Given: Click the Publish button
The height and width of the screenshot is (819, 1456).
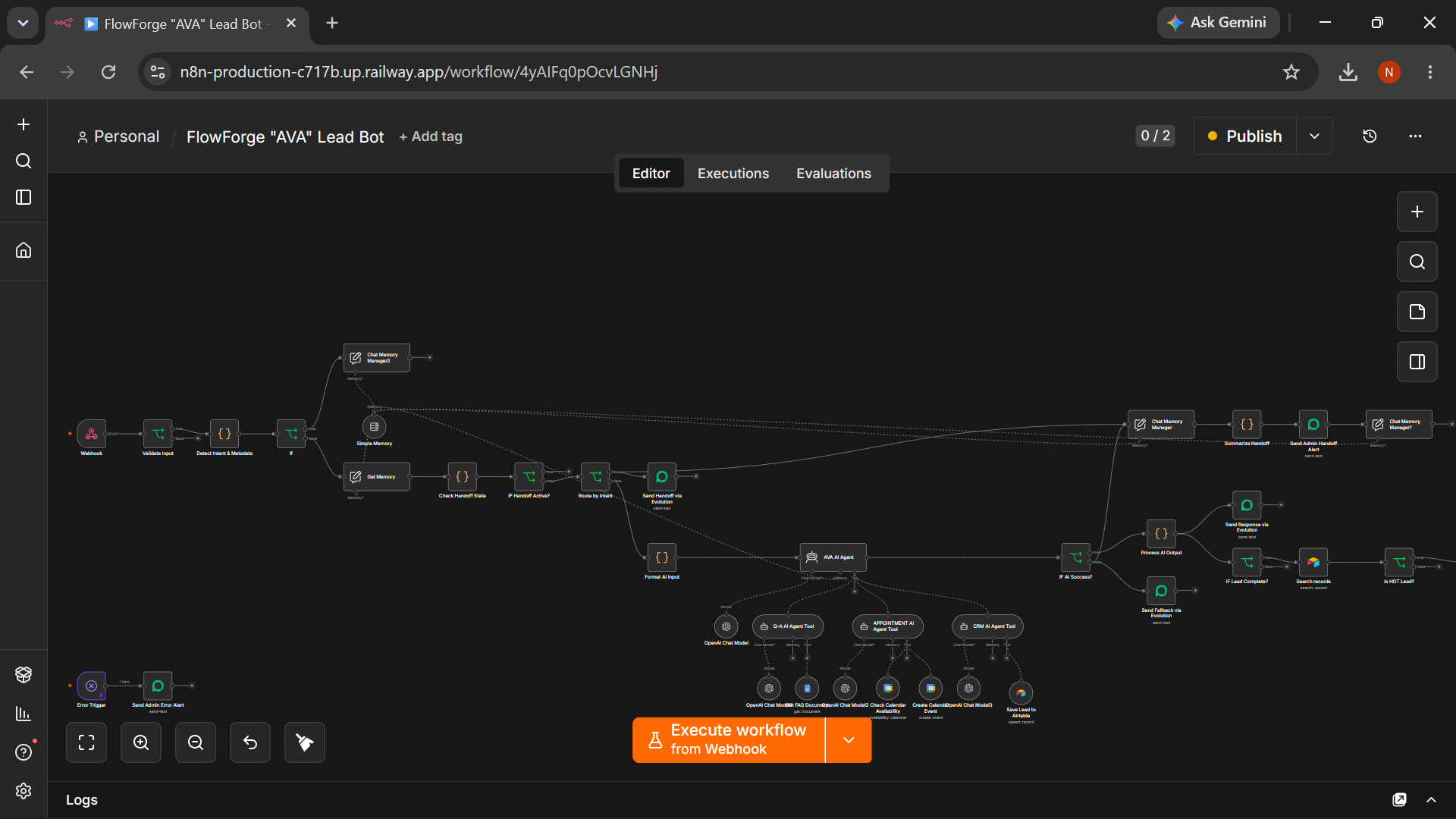Looking at the screenshot, I should tap(1245, 136).
